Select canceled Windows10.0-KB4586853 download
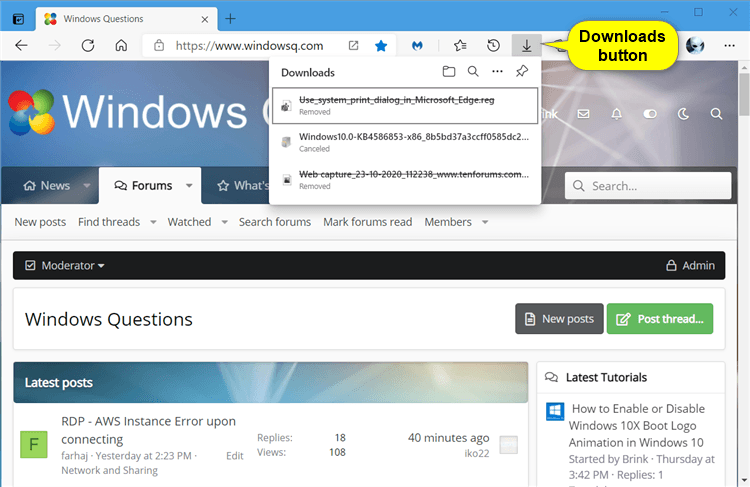Viewport: 750px width, 487px height. 405,142
